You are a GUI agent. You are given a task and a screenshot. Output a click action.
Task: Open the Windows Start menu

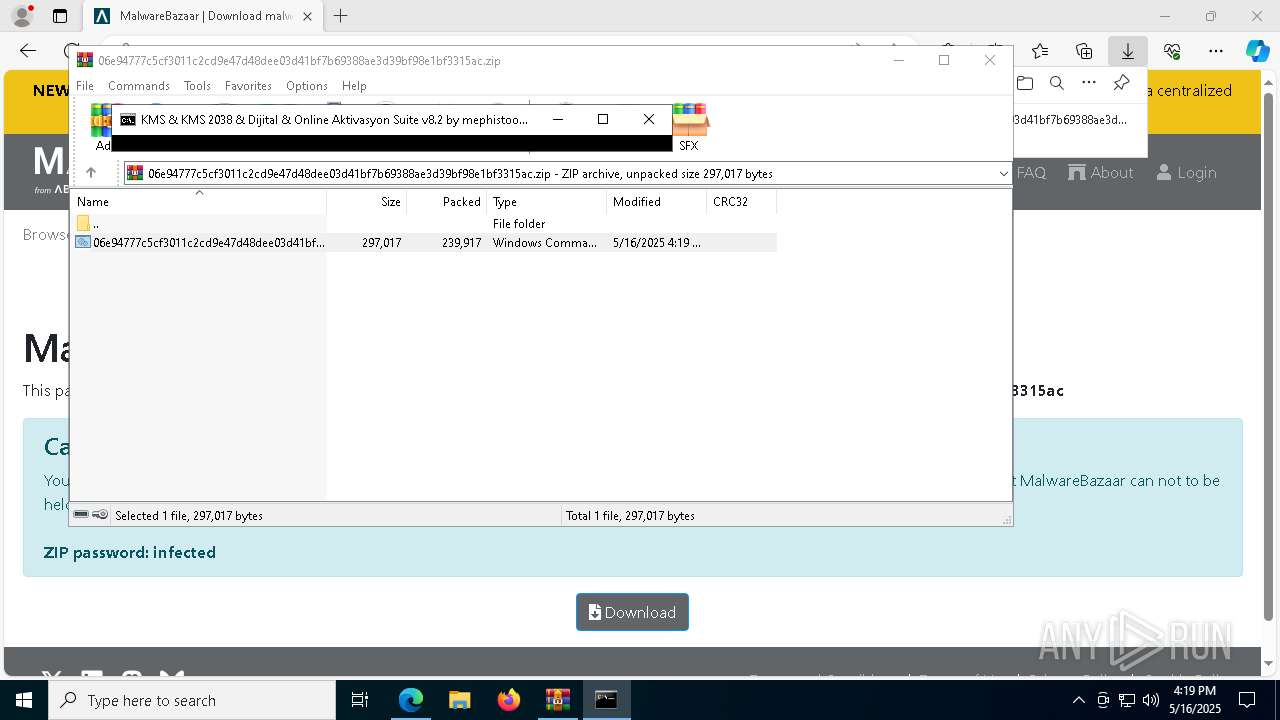(x=24, y=700)
